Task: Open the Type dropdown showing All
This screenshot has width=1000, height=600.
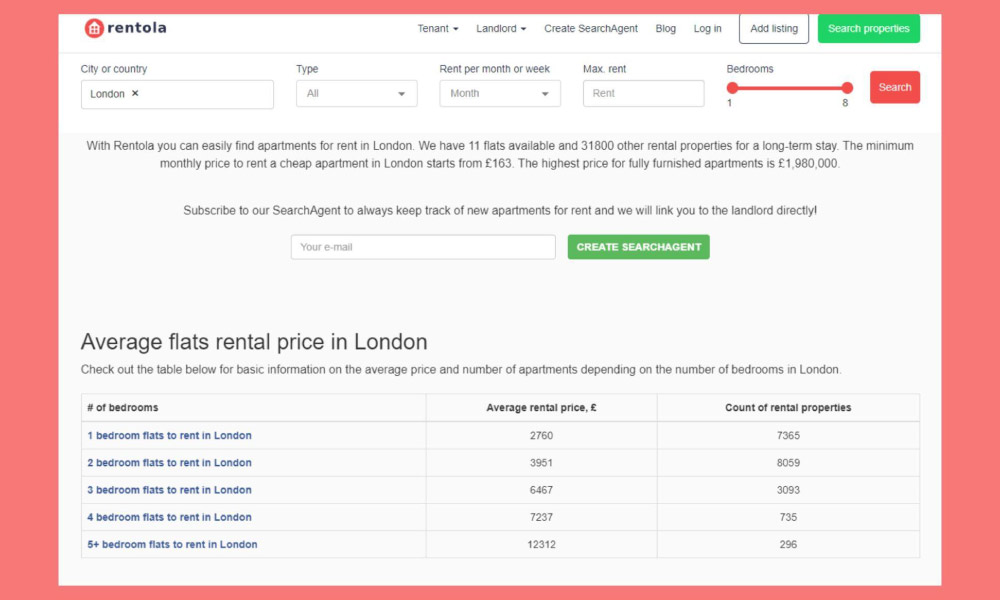Action: pos(356,93)
